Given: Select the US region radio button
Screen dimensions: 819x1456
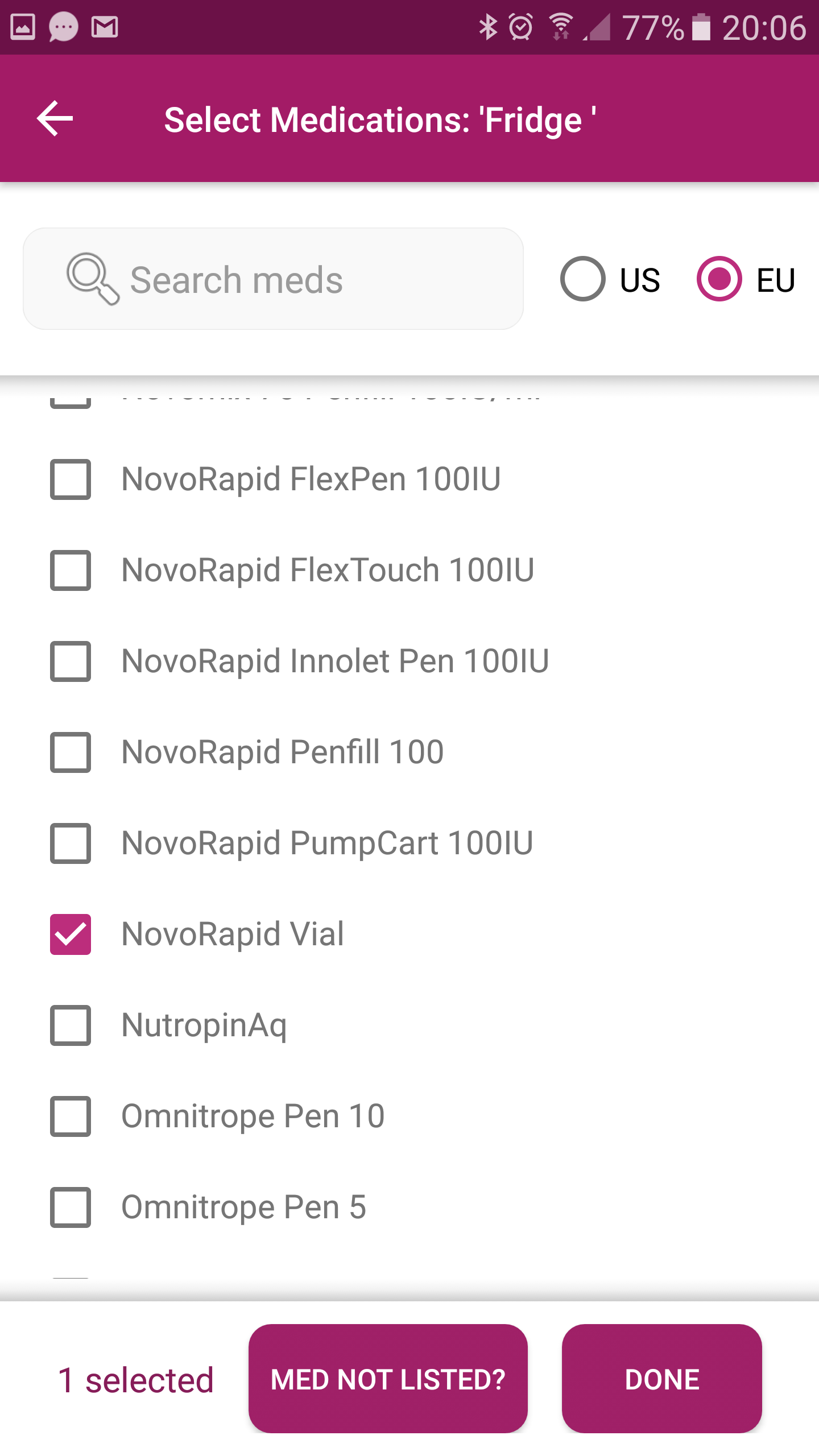Looking at the screenshot, I should 582,279.
